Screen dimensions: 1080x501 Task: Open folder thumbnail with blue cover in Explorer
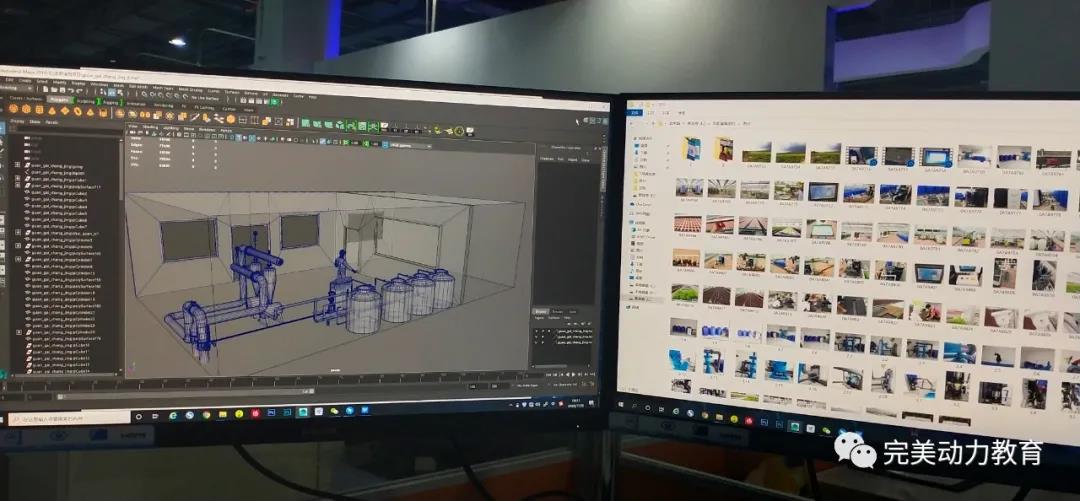point(692,149)
